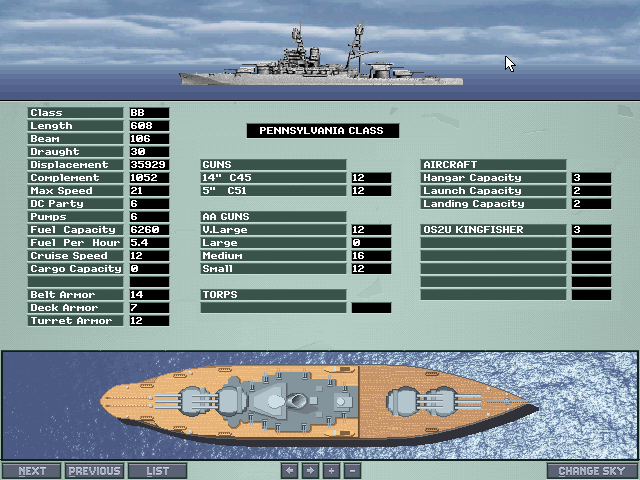Click the Displacement value field
Screen dimensions: 640x480
coord(148,165)
